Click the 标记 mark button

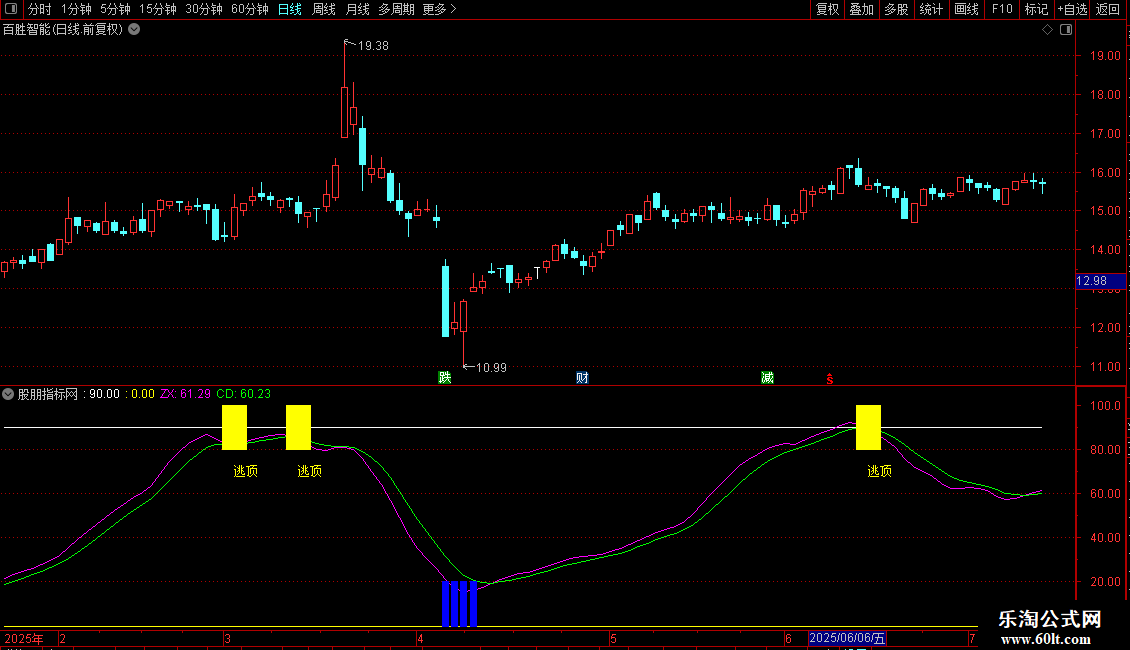click(x=1036, y=9)
